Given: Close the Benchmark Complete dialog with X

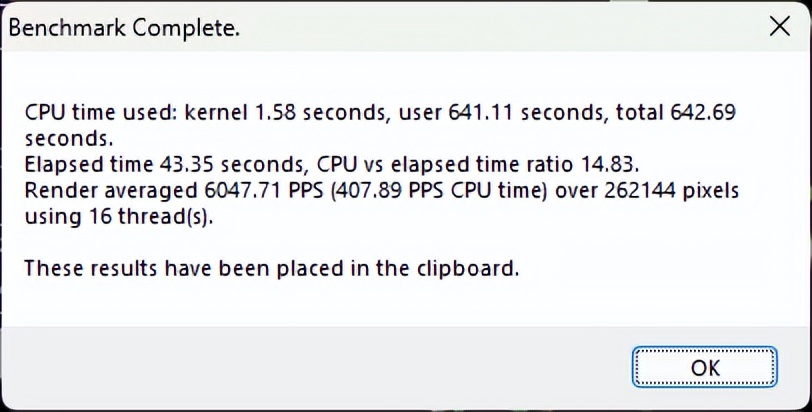Looking at the screenshot, I should point(777,27).
